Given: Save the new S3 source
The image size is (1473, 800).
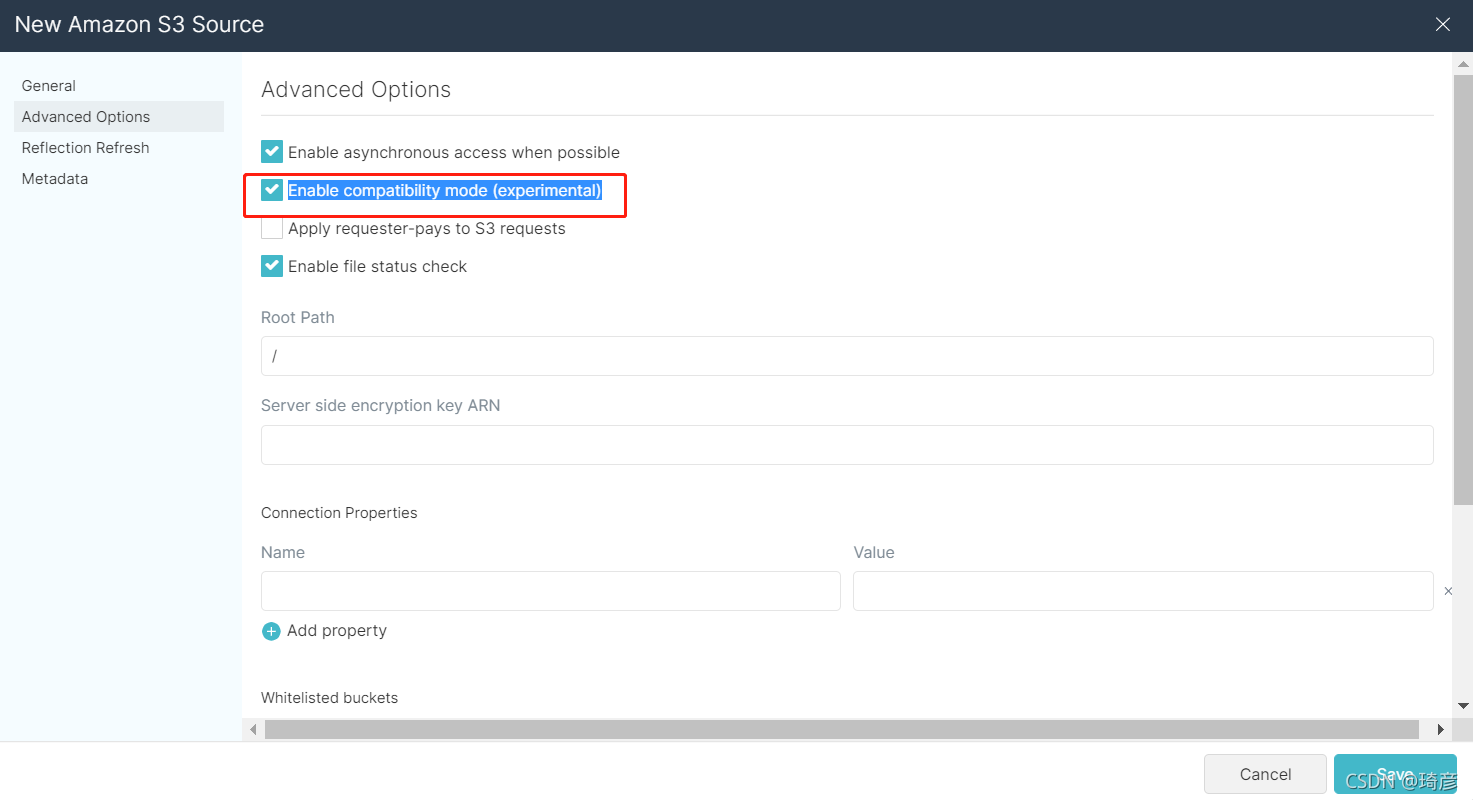Looking at the screenshot, I should click(x=1394, y=774).
